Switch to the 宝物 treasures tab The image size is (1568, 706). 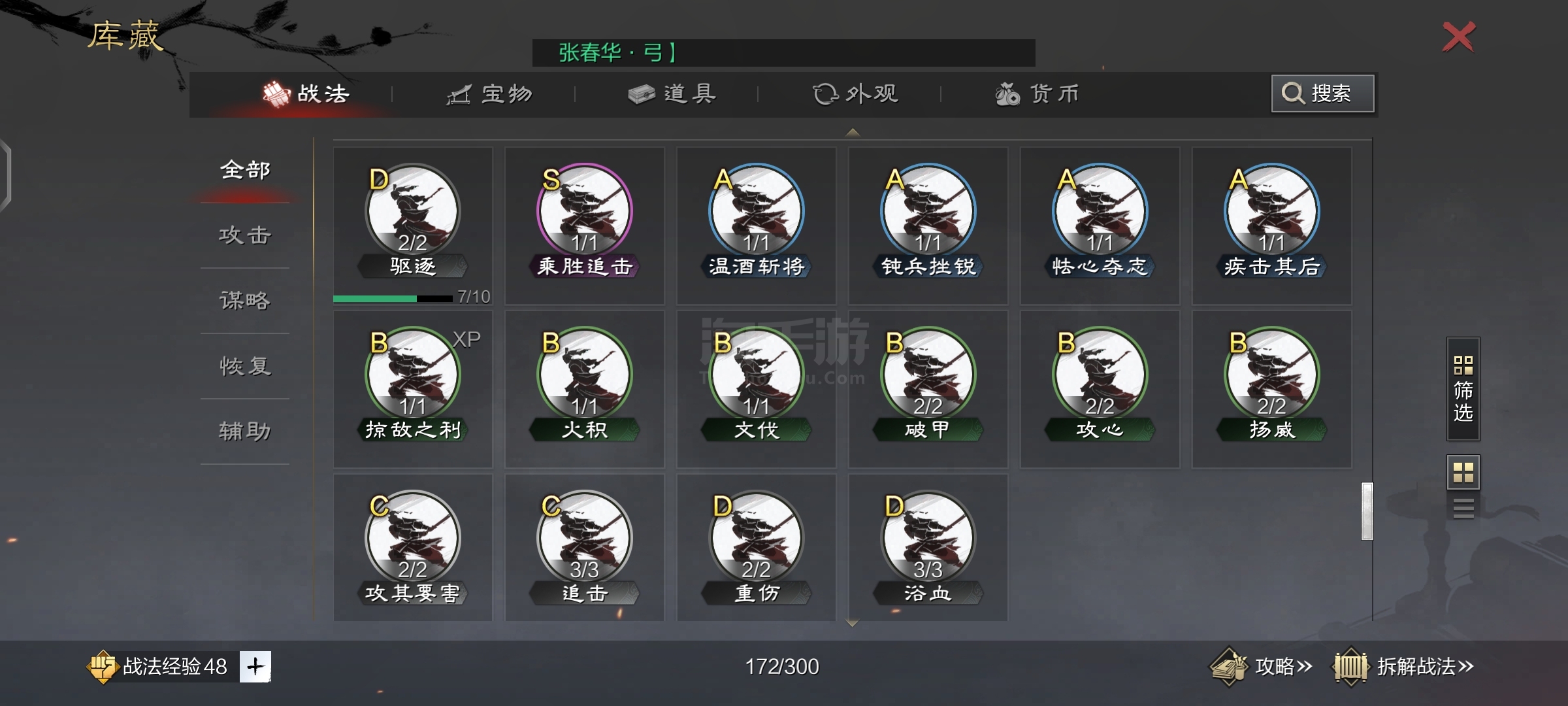[x=489, y=94]
